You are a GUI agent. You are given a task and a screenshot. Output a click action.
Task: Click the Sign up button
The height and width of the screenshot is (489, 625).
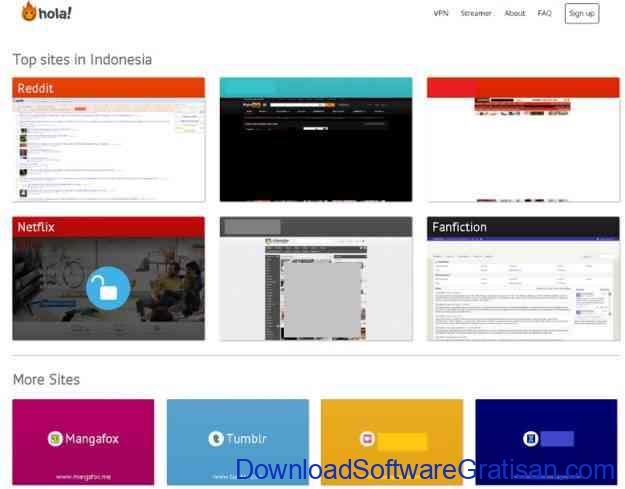582,14
